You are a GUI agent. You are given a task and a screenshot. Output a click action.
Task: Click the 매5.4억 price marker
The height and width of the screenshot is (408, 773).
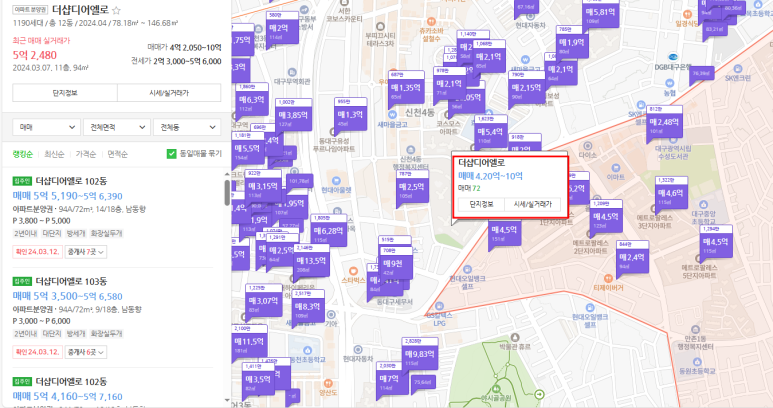(x=491, y=132)
